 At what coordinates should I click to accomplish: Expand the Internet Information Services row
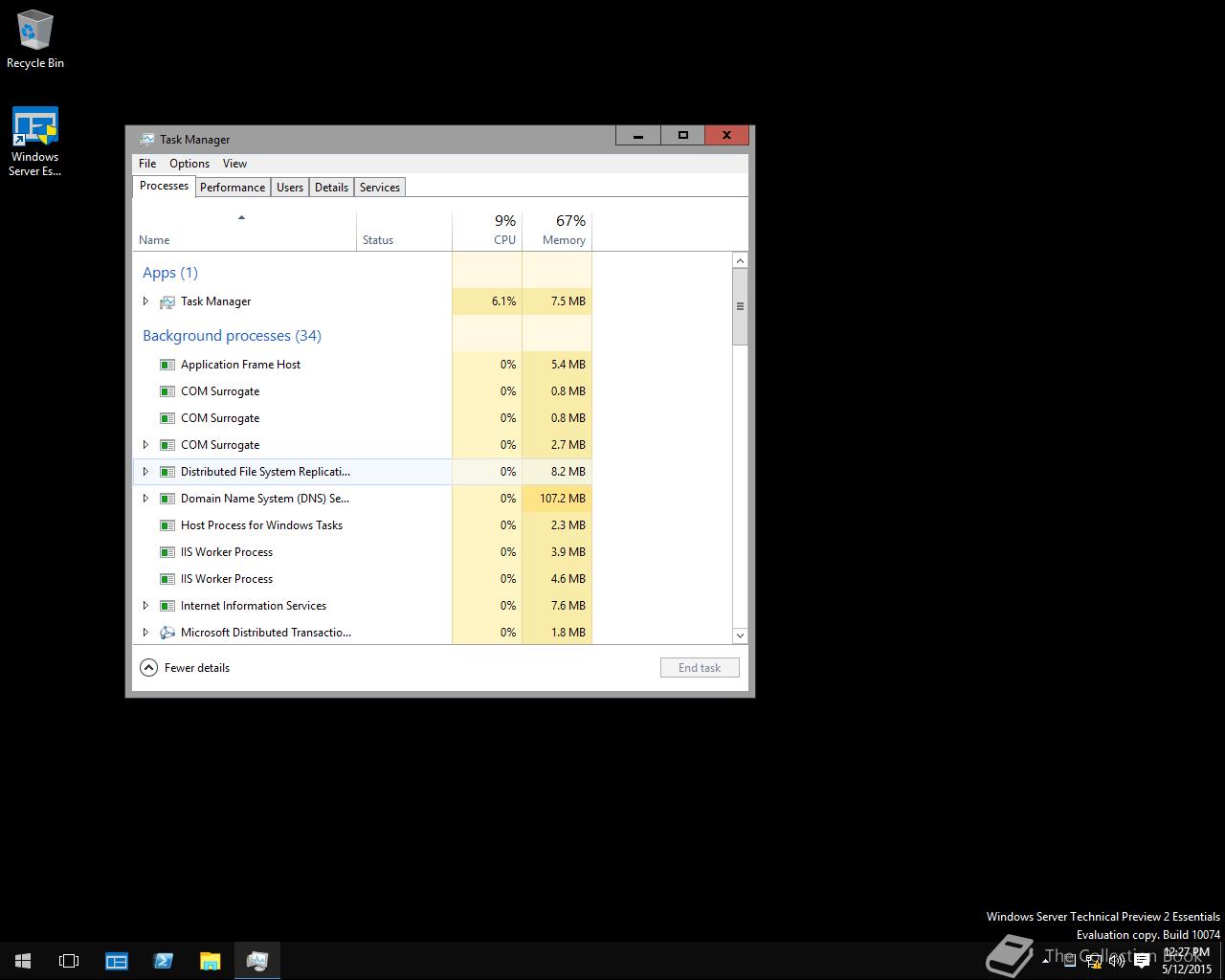click(x=145, y=606)
